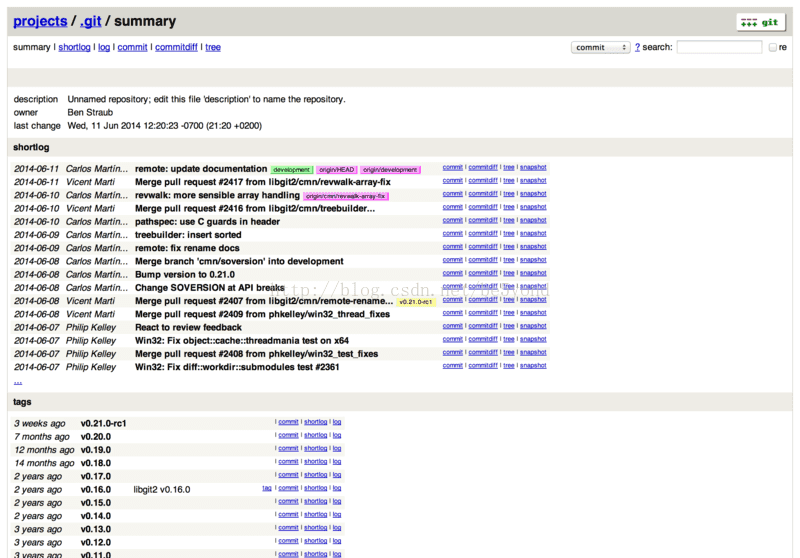This screenshot has width=800, height=558.
Task: Click author 'Philip Kelley' on 'React to review feedback' row
Action: 91,327
